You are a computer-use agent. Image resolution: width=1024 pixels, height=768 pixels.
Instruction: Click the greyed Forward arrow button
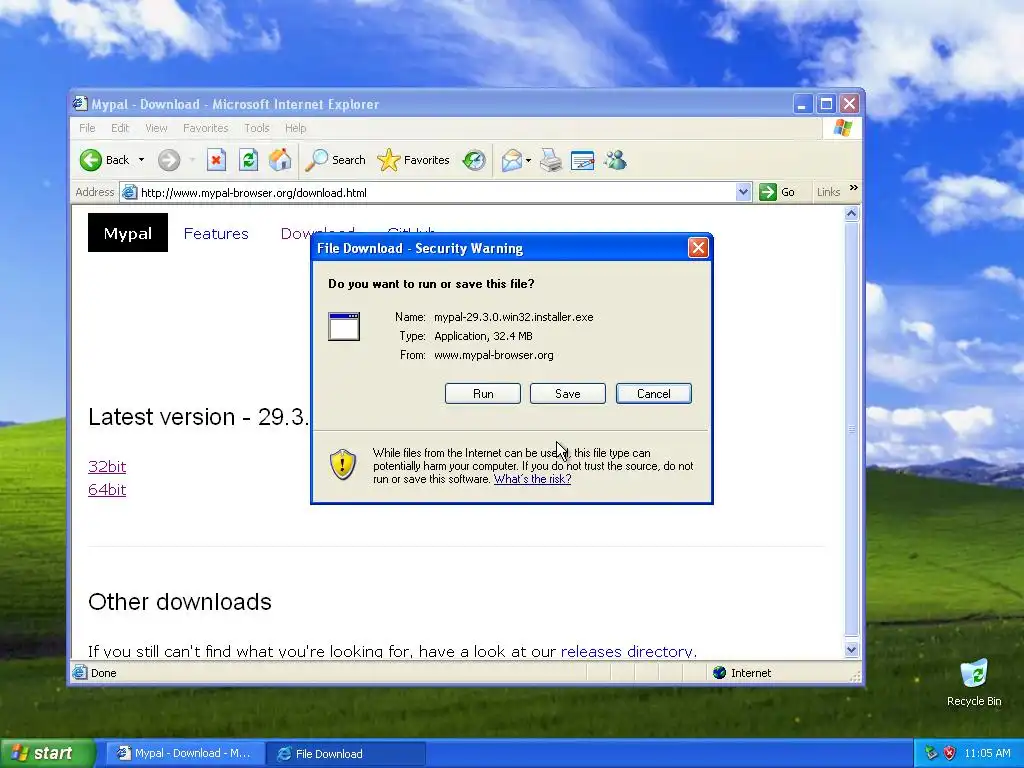point(169,160)
